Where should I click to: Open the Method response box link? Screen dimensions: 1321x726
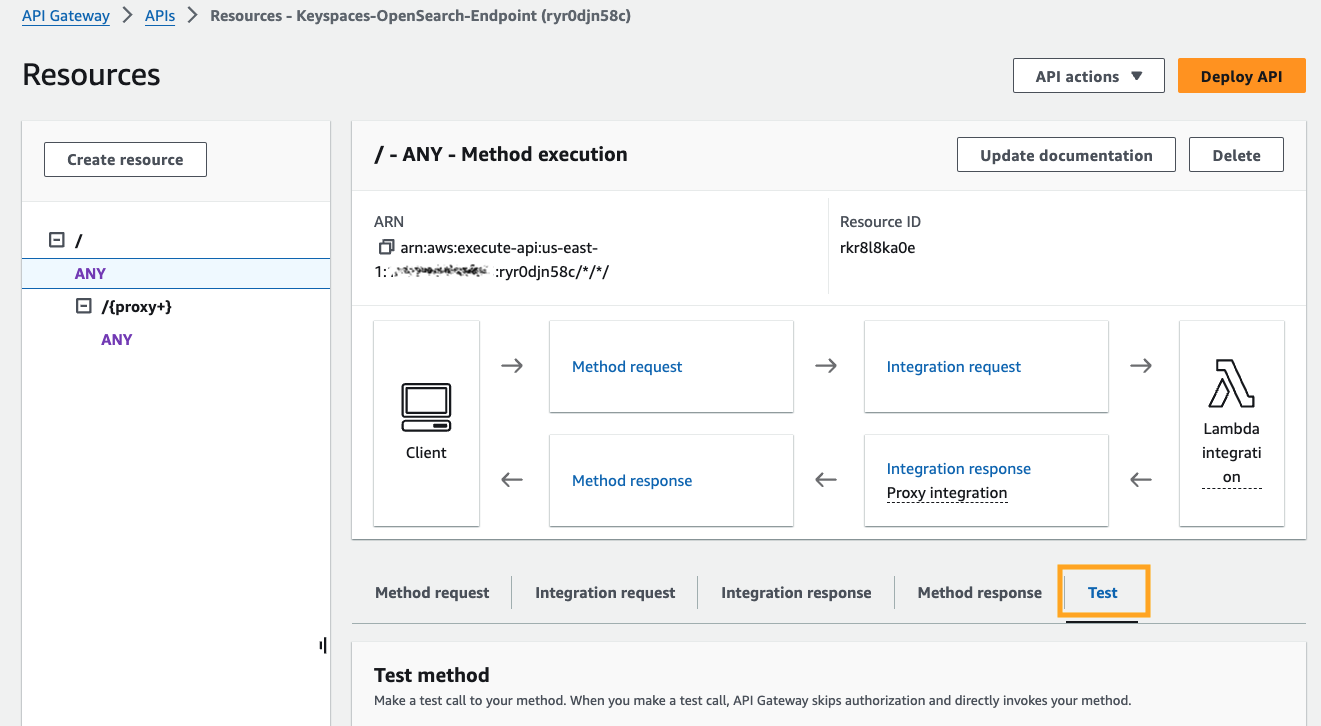[x=632, y=481]
